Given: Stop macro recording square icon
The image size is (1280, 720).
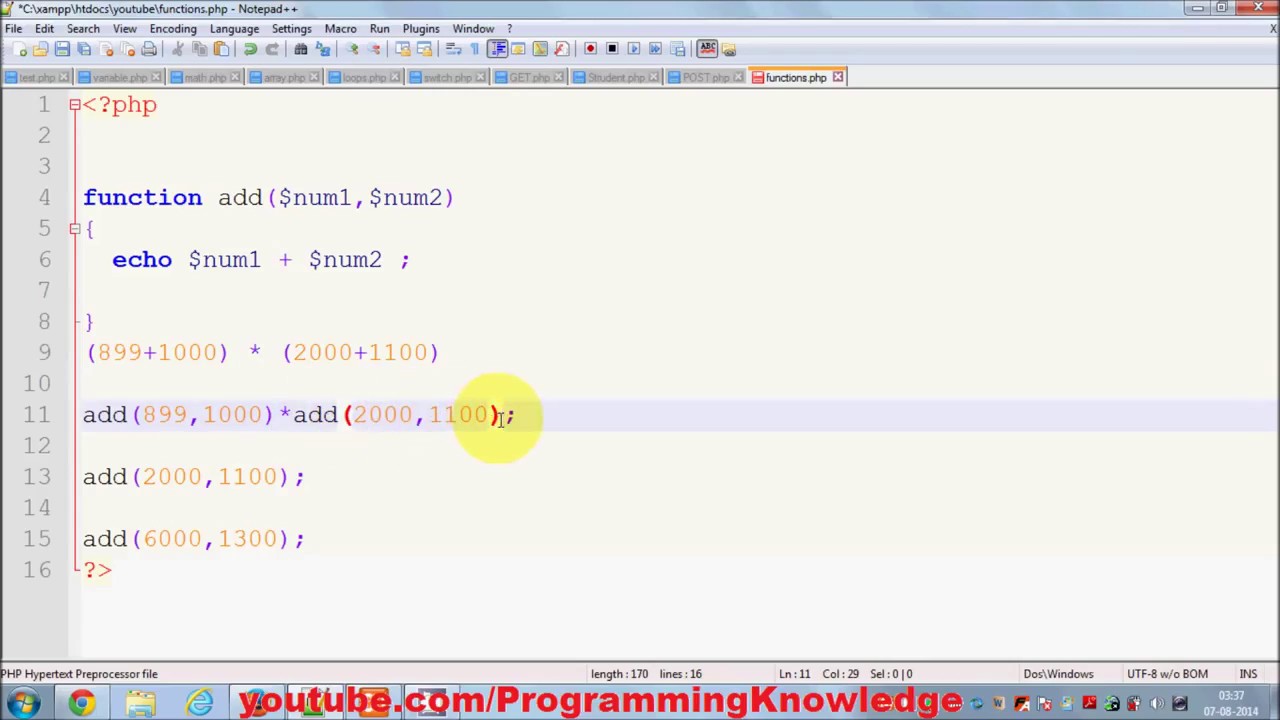Looking at the screenshot, I should 612,49.
